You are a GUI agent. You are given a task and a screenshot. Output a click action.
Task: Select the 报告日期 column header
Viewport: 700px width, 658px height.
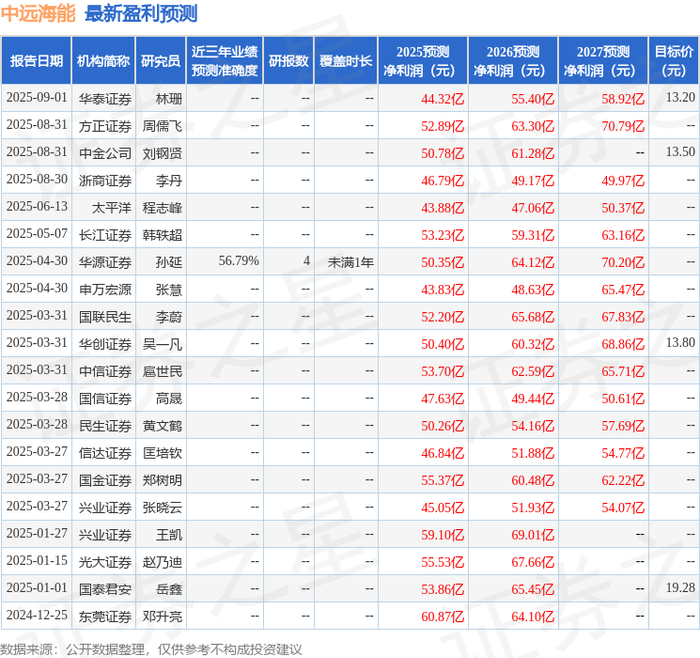point(36,61)
